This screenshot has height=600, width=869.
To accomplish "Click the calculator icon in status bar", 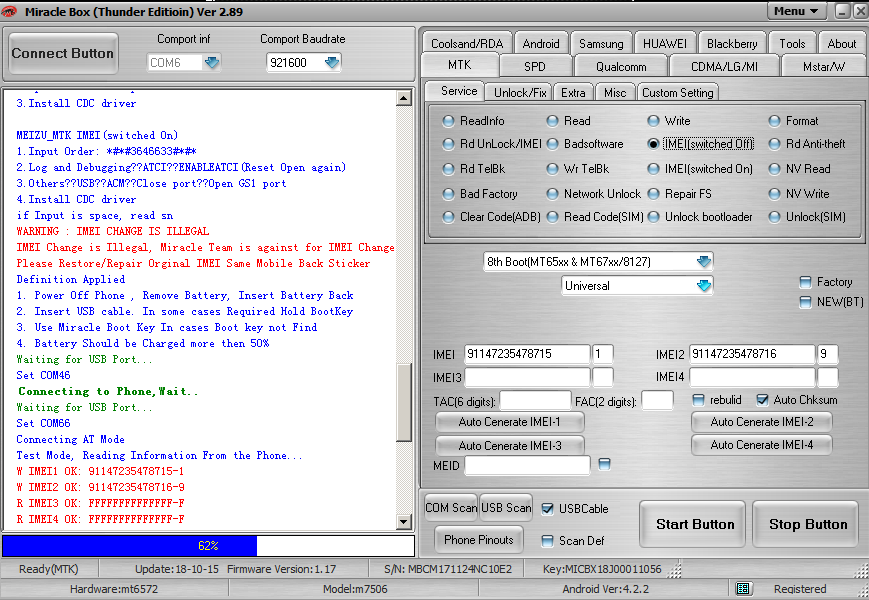I will [x=743, y=588].
